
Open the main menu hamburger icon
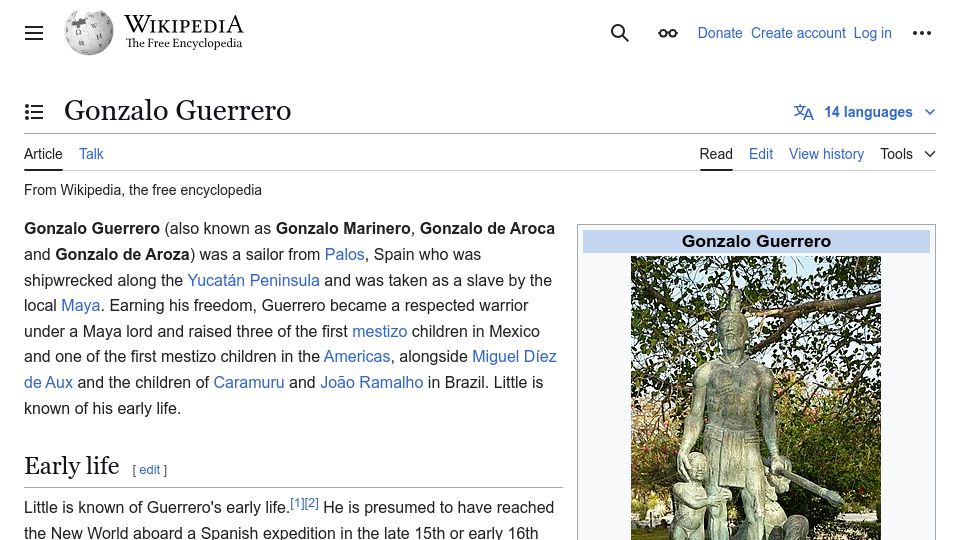click(x=34, y=33)
